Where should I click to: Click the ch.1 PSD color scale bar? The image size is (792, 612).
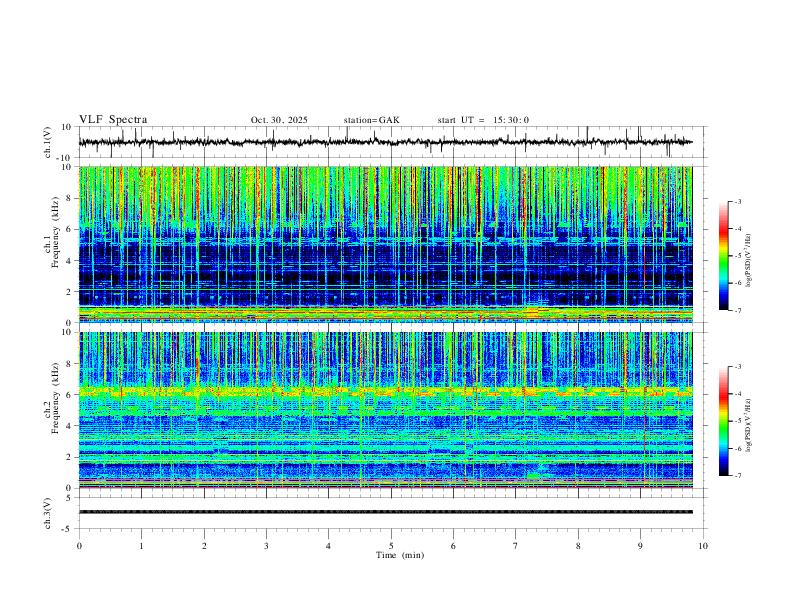tap(723, 256)
